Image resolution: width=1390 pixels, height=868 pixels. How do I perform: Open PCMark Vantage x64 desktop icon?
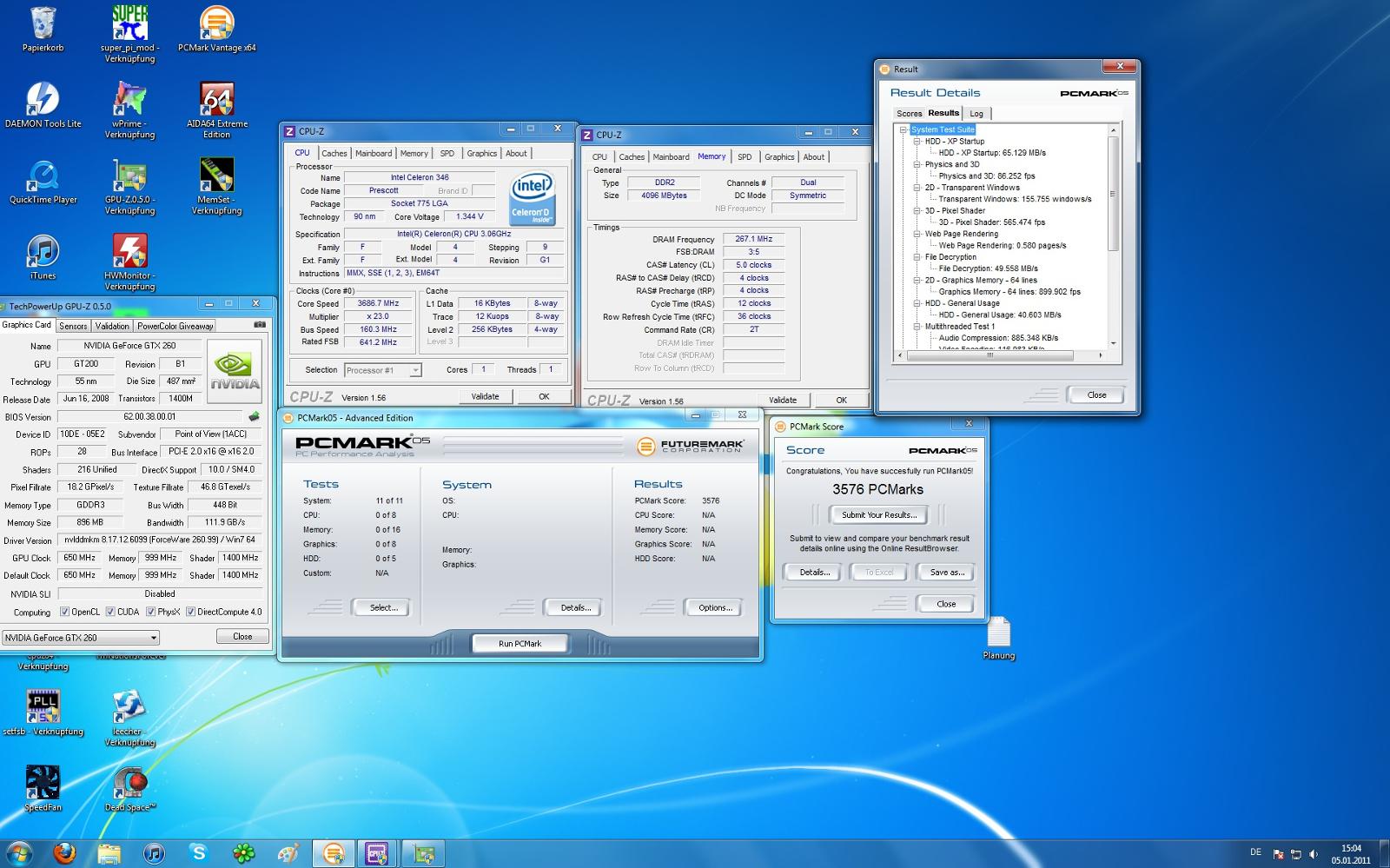[x=216, y=29]
